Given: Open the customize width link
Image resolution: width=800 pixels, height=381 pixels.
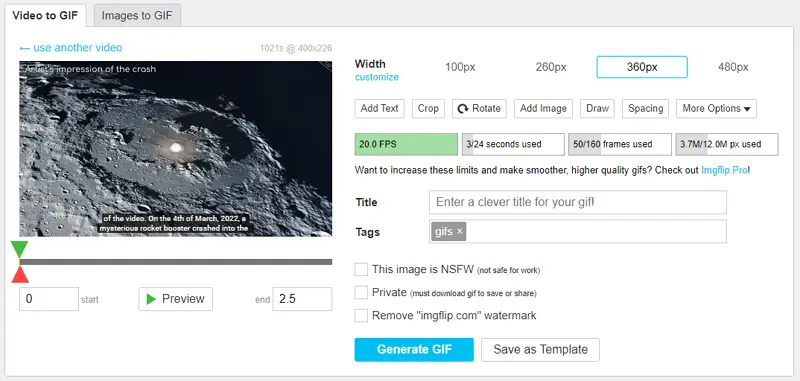Looking at the screenshot, I should click(x=377, y=77).
